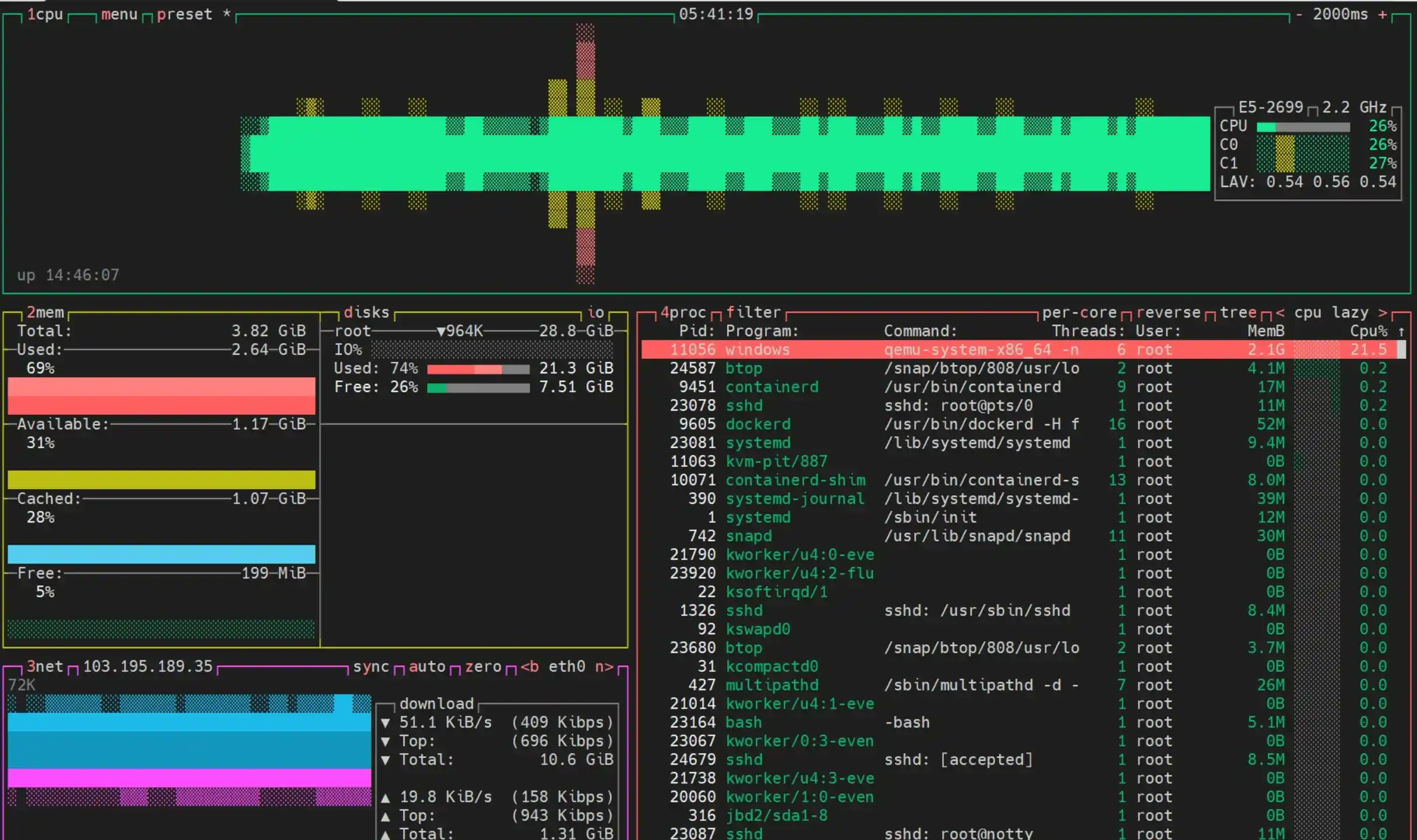This screenshot has width=1417, height=840.
Task: Click the Command: column header
Action: click(x=921, y=331)
